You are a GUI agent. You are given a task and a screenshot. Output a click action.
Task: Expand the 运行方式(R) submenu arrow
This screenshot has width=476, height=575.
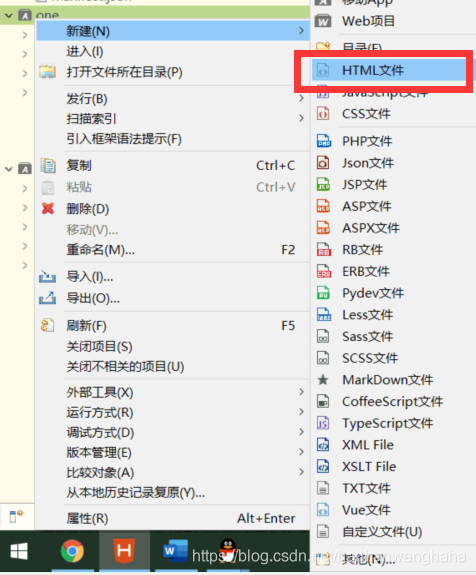click(301, 411)
